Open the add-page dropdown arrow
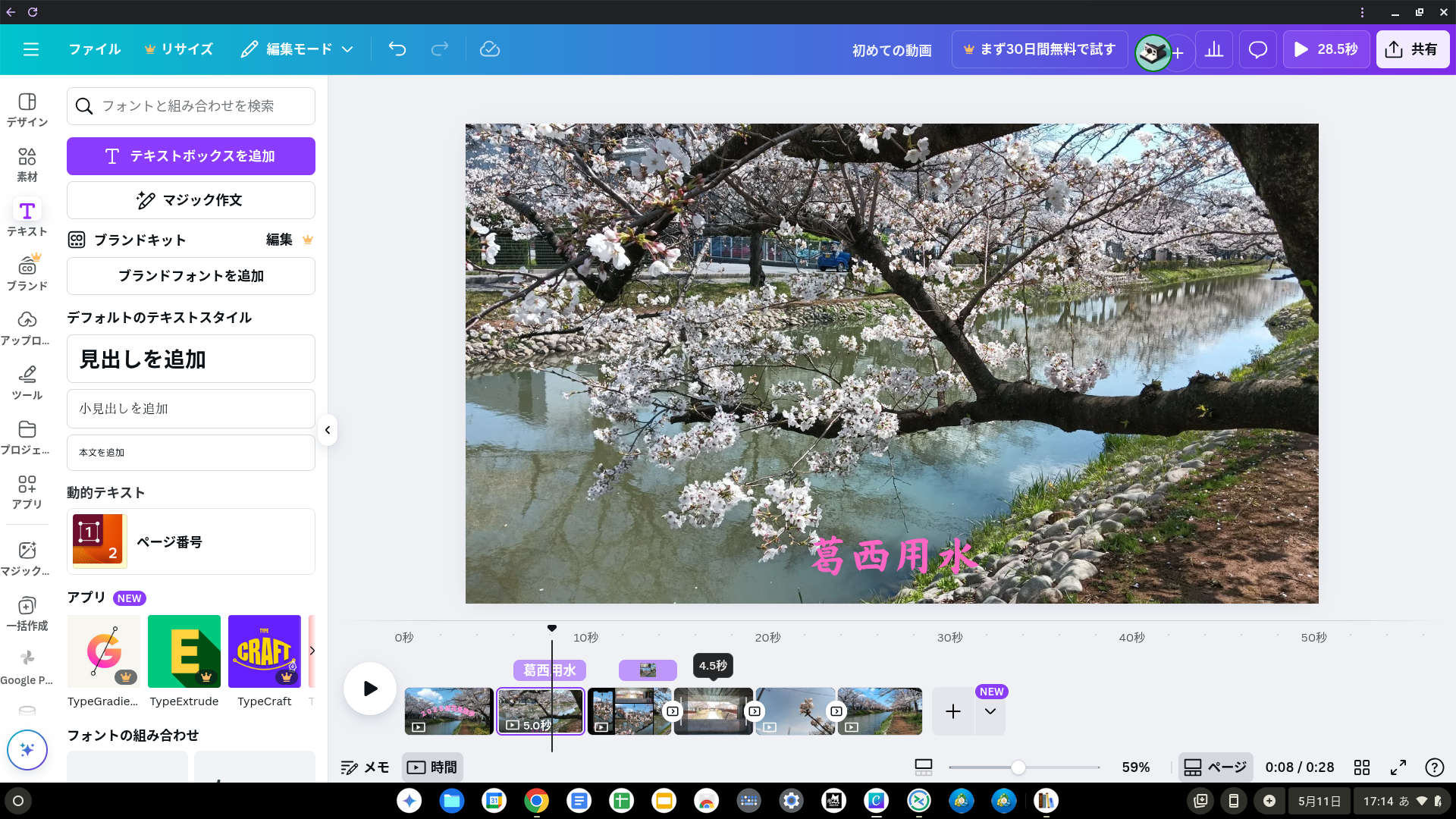The height and width of the screenshot is (819, 1456). coord(990,711)
